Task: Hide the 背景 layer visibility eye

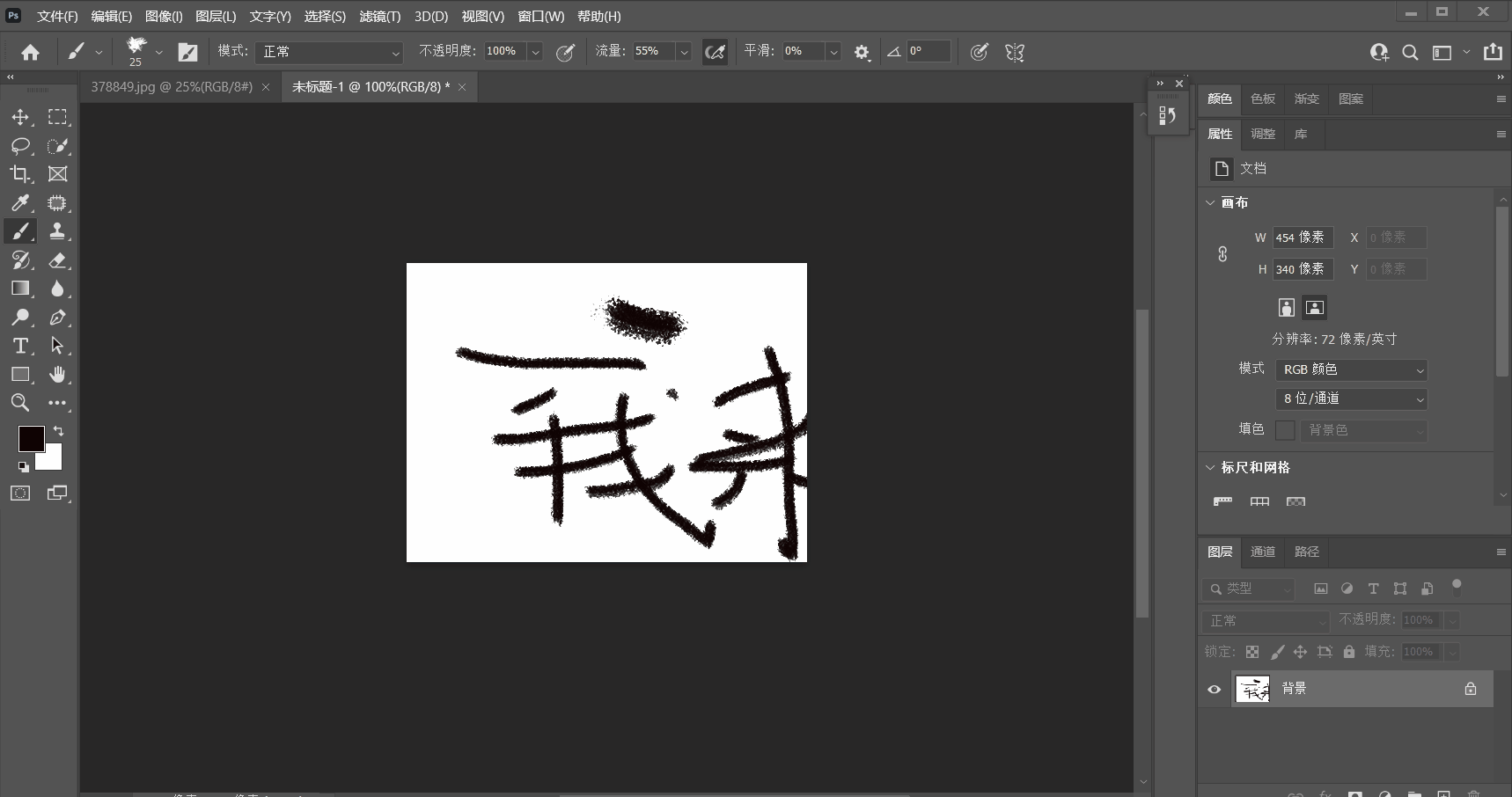Action: 1215,690
